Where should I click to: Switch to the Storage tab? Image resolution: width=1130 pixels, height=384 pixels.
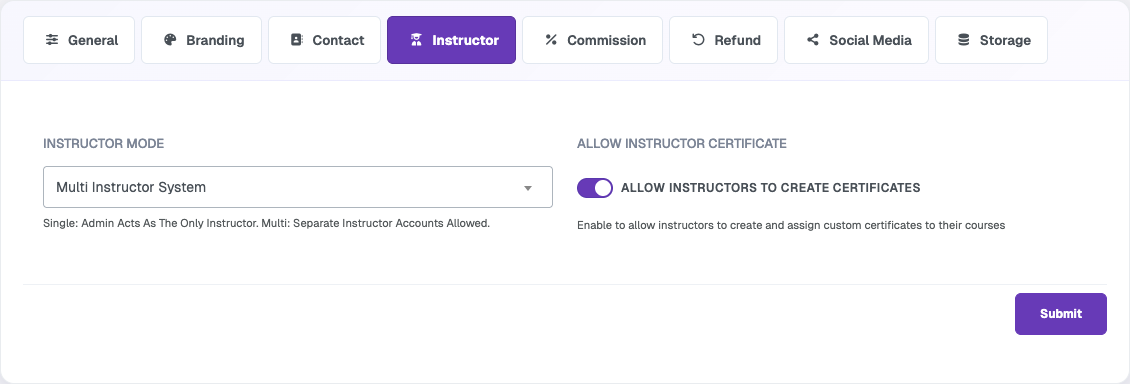click(x=991, y=40)
